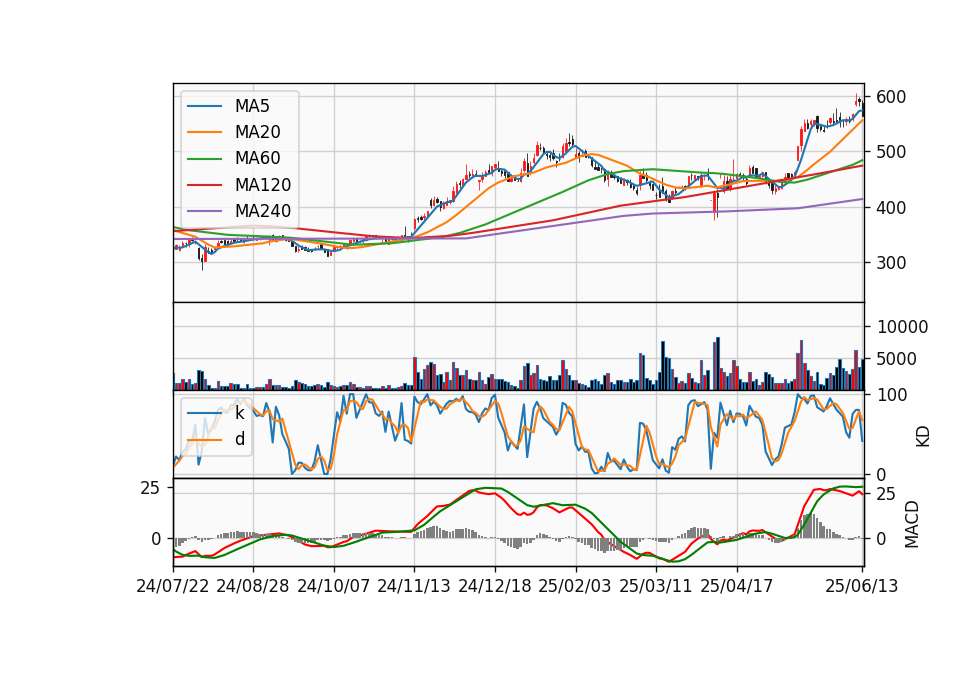
Task: Click the 300 price axis label
Action: 891,263
